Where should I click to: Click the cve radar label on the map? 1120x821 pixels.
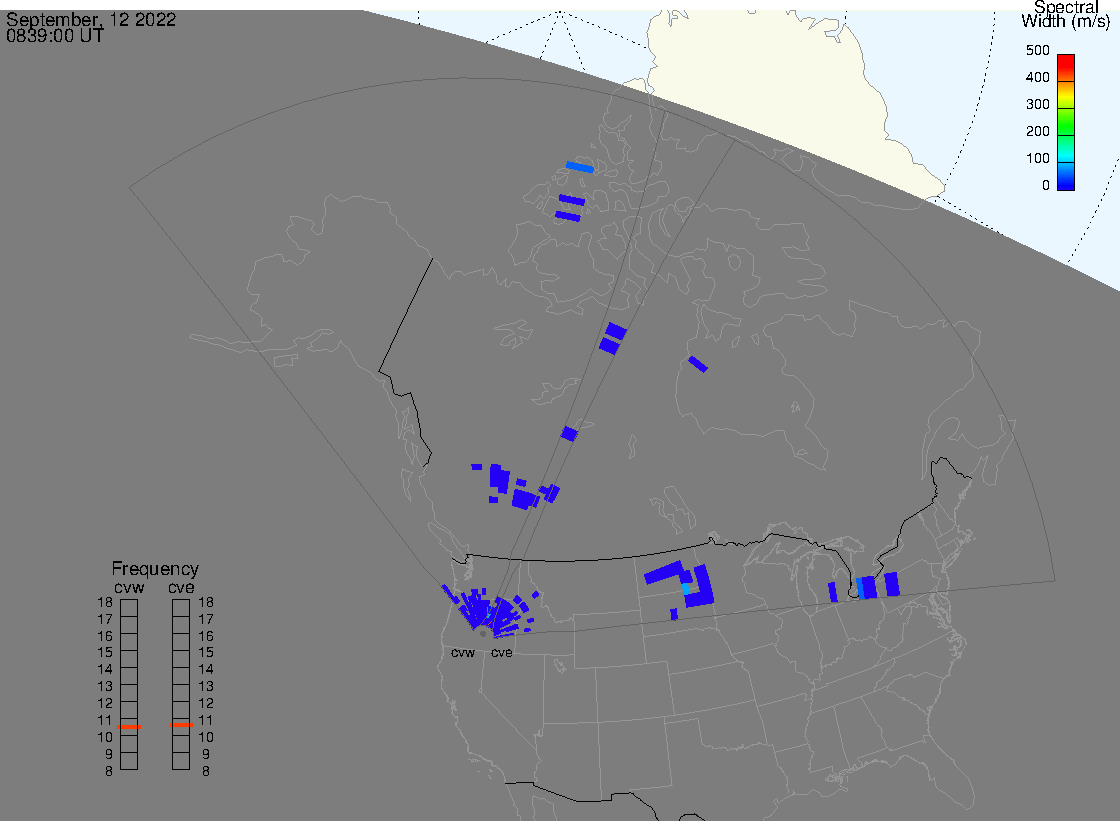coord(501,653)
